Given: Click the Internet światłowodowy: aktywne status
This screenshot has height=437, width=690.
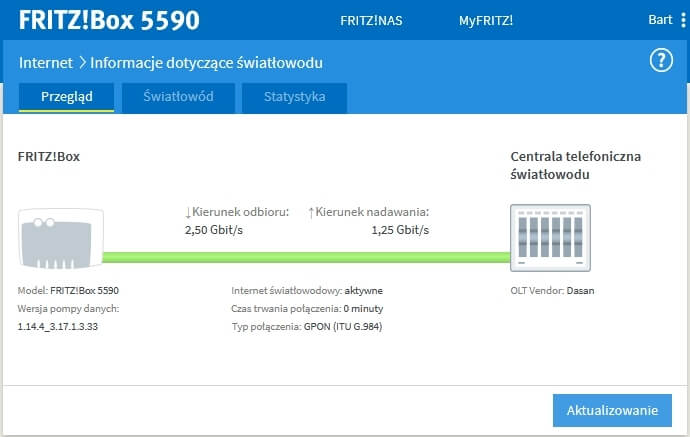Looking at the screenshot, I should [x=307, y=290].
